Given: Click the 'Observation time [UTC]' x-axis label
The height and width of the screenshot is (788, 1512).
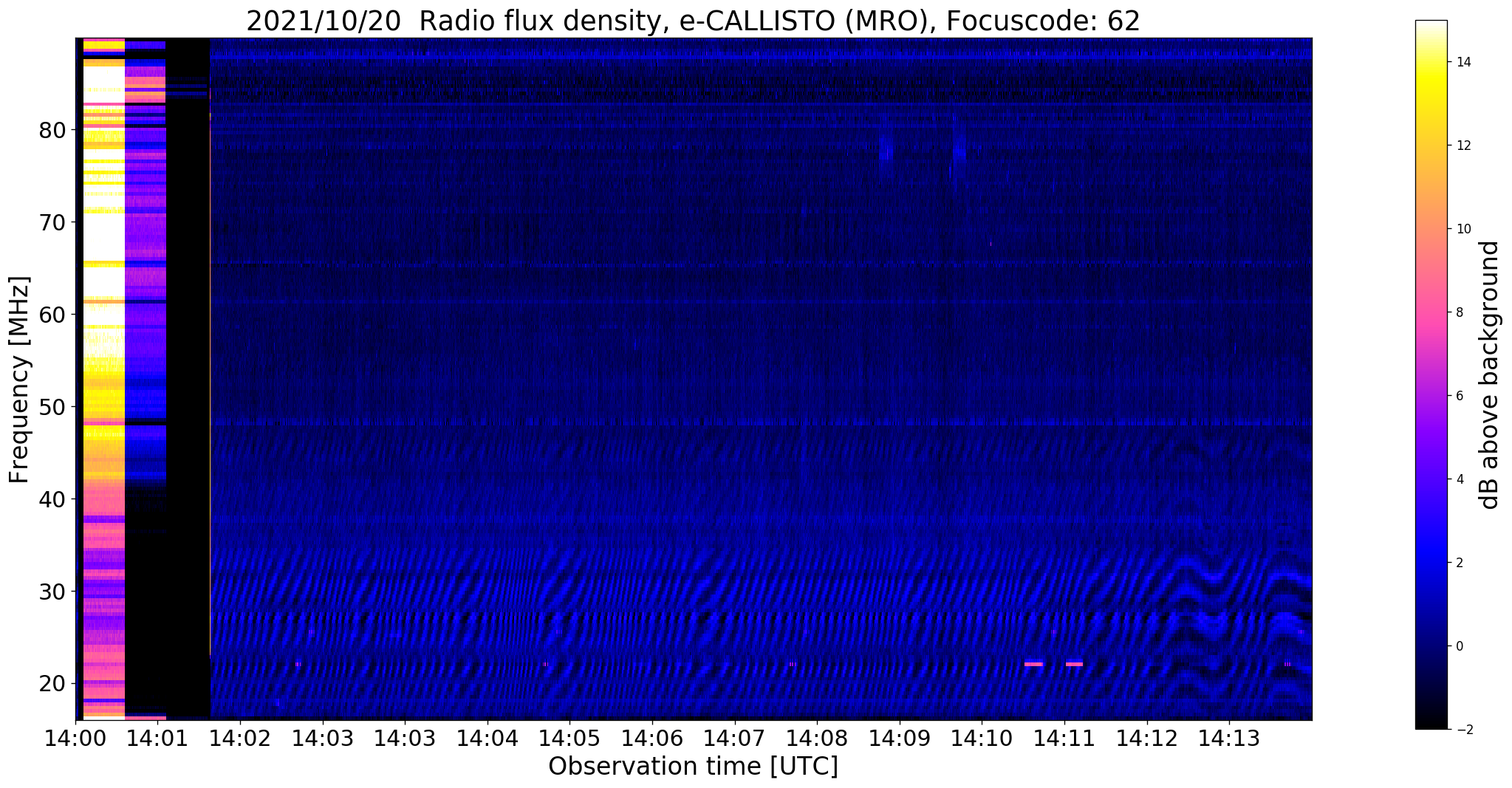Looking at the screenshot, I should [x=693, y=767].
